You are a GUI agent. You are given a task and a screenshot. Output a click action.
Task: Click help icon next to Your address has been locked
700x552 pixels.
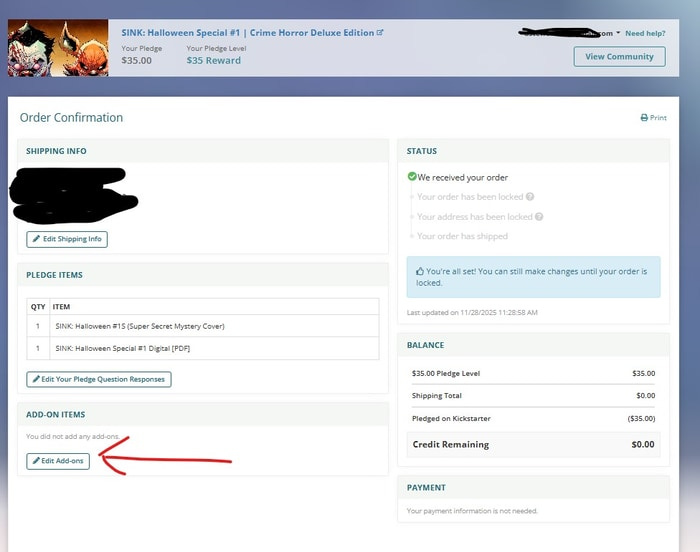click(x=539, y=217)
